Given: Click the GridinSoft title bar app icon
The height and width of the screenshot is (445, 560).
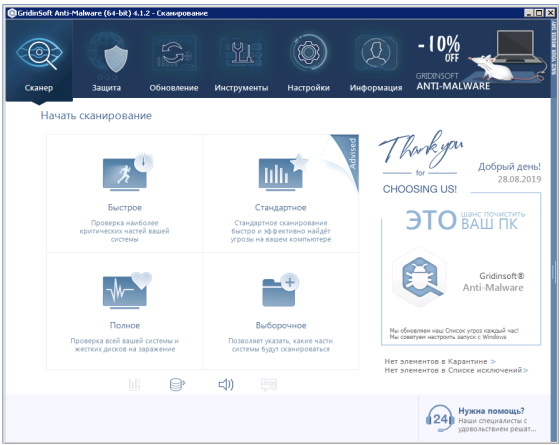Looking at the screenshot, I should (x=12, y=13).
